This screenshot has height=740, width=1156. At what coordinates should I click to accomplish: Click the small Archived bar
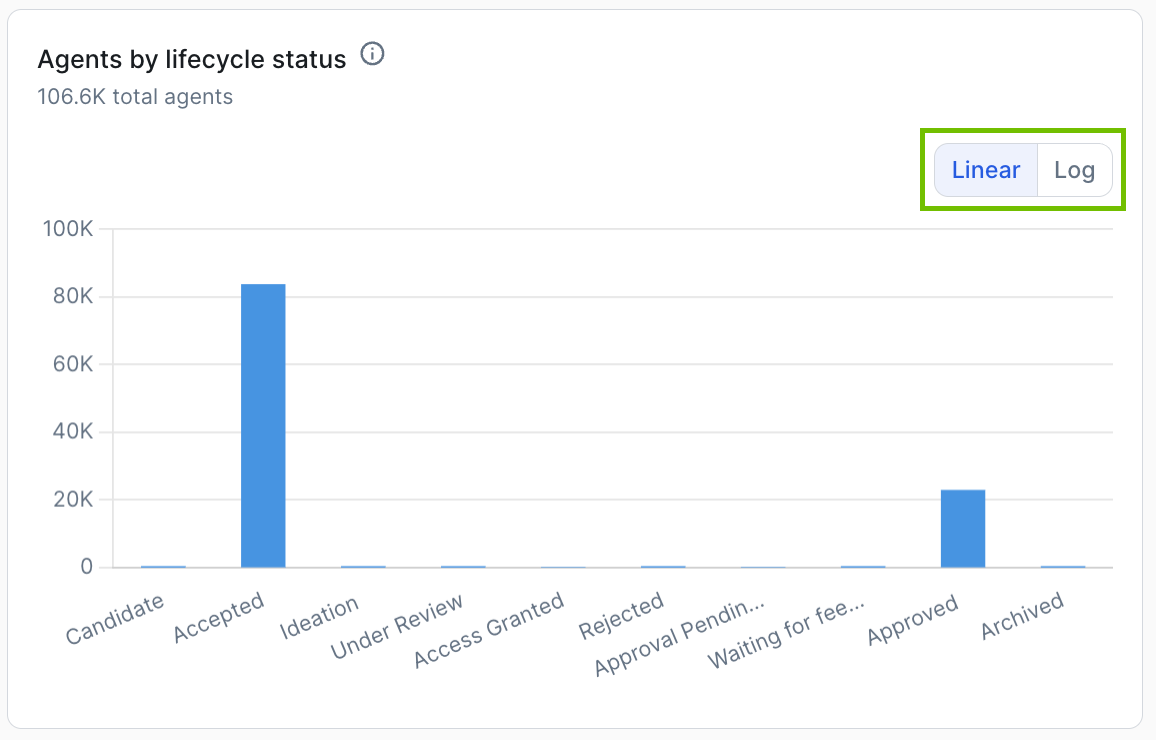(1063, 567)
